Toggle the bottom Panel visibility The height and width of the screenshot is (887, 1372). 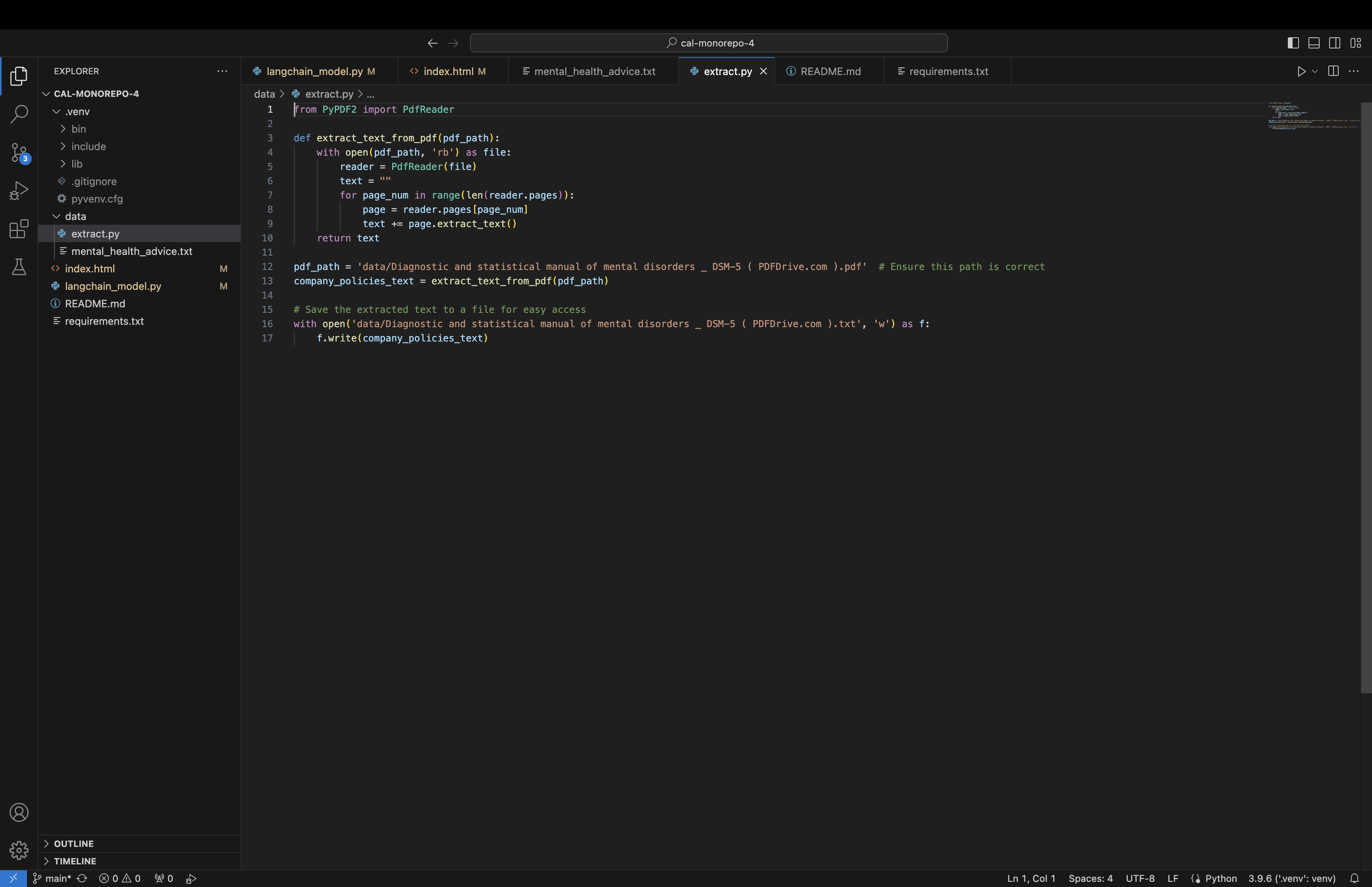point(1314,43)
